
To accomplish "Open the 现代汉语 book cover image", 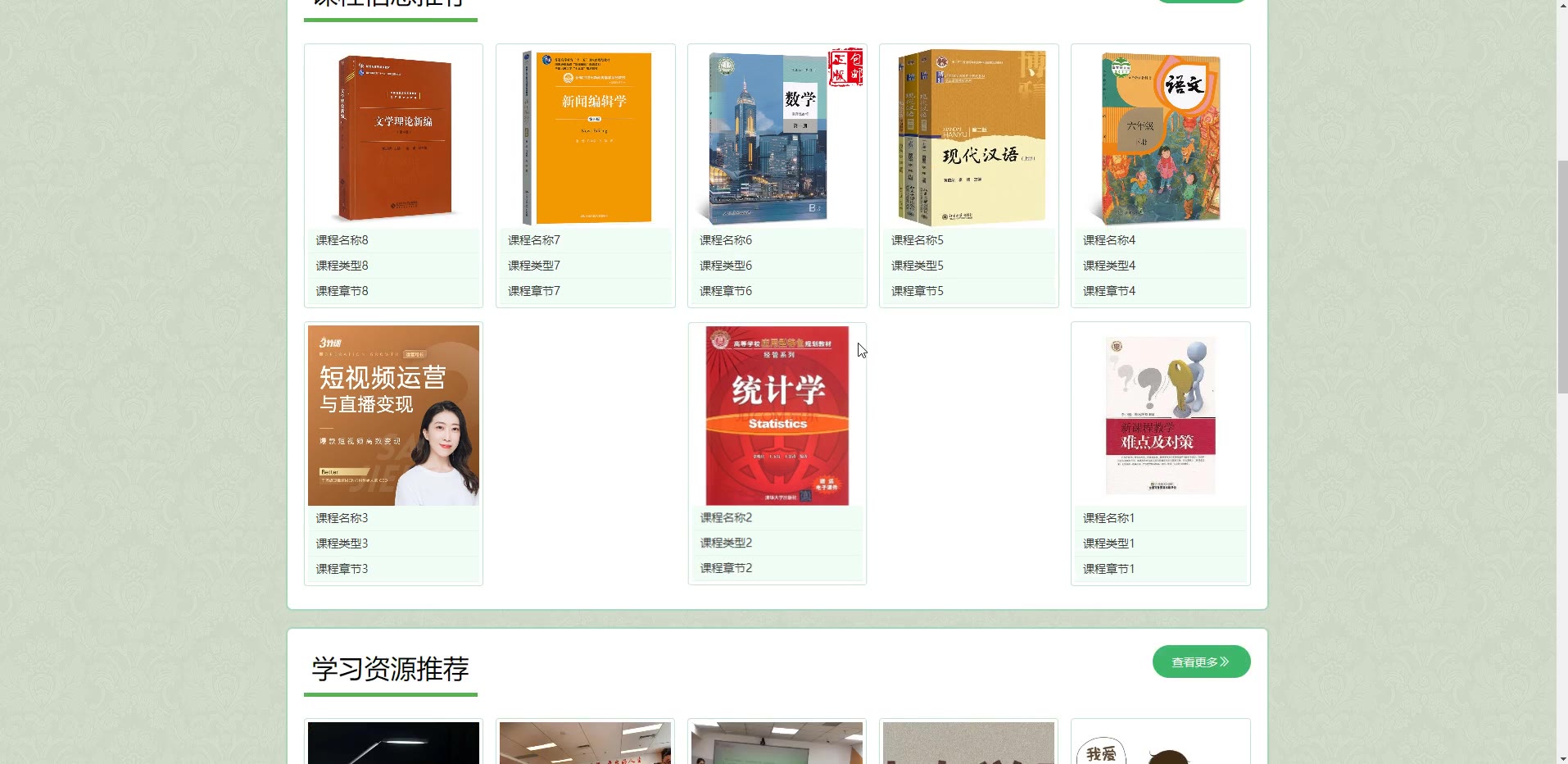I will click(x=969, y=137).
